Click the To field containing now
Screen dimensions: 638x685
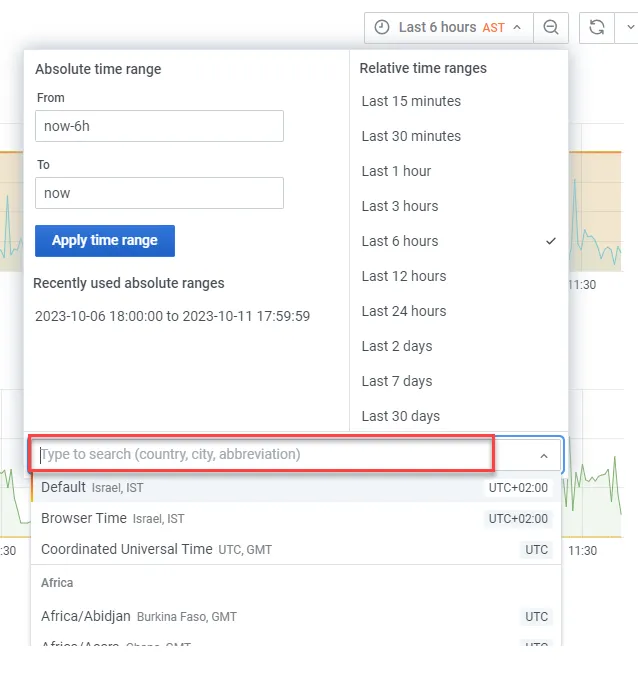(159, 193)
